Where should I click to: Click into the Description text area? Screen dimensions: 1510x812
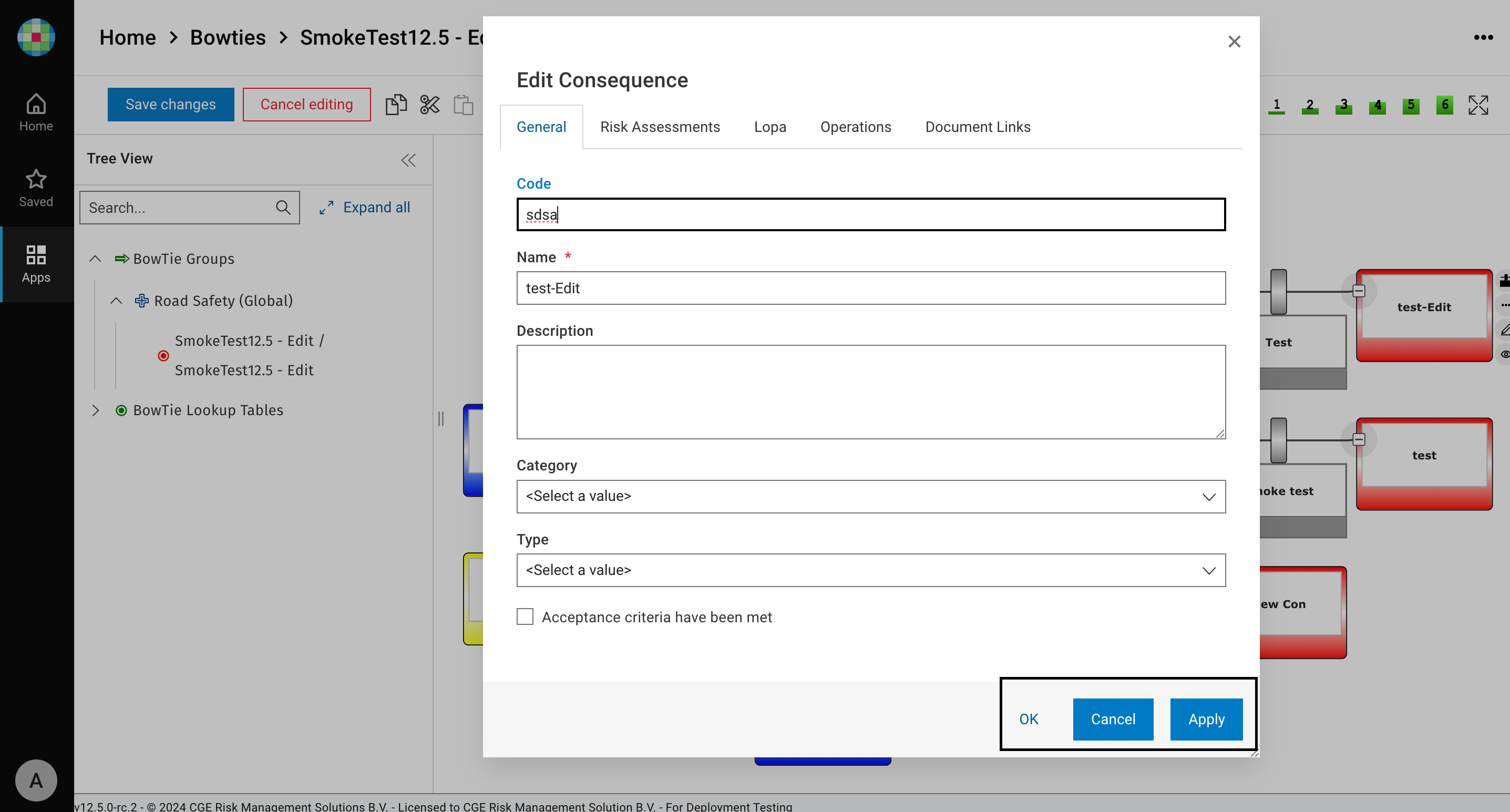click(870, 392)
